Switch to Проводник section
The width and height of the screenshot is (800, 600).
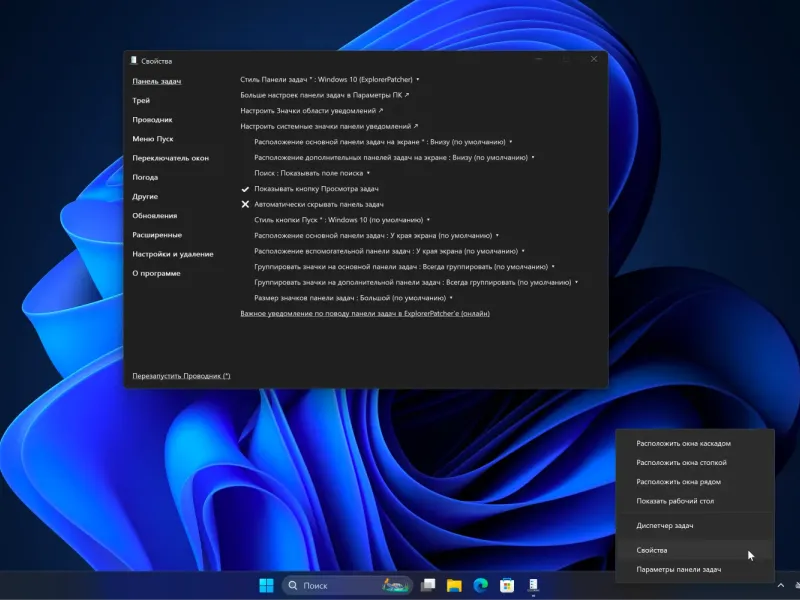[x=153, y=119]
